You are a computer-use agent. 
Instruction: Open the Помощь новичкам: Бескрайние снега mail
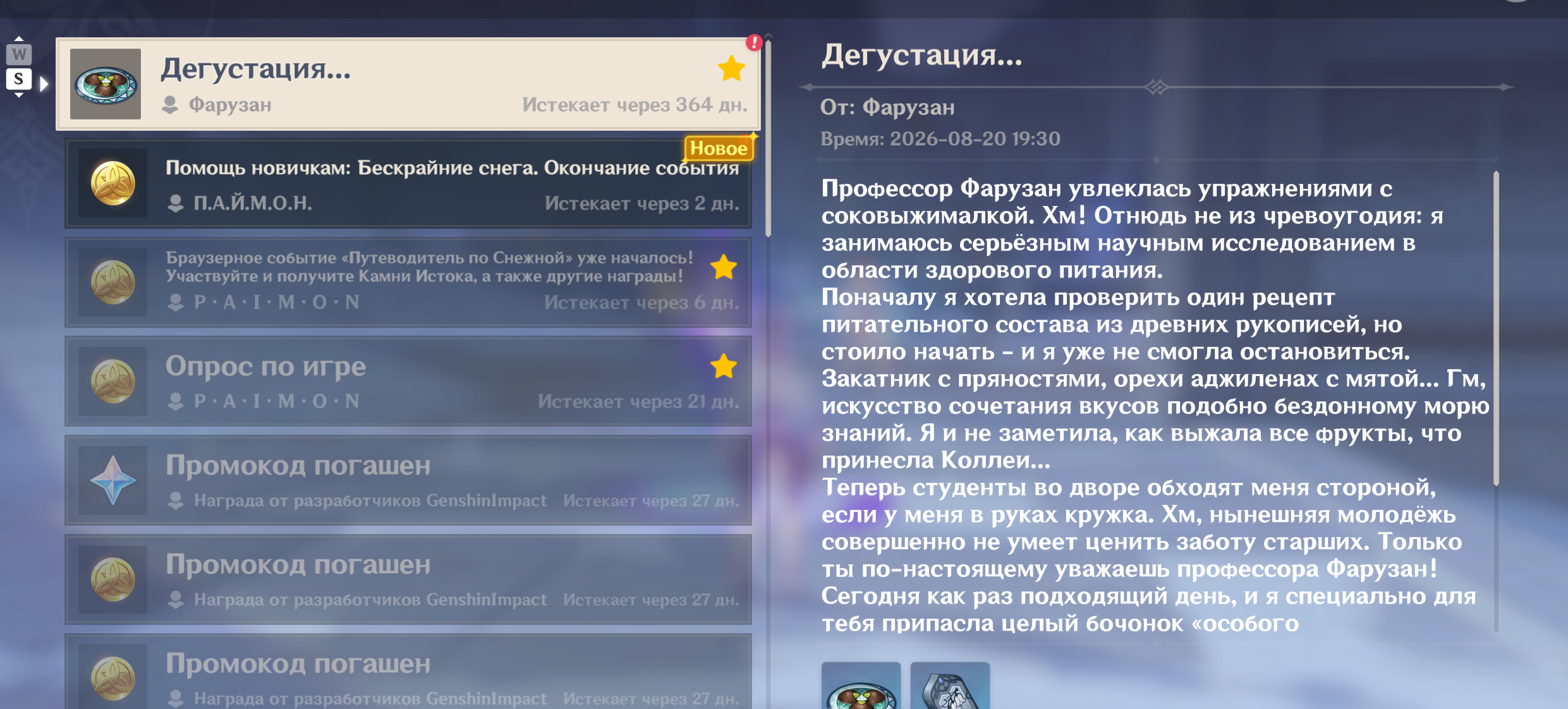[x=408, y=183]
